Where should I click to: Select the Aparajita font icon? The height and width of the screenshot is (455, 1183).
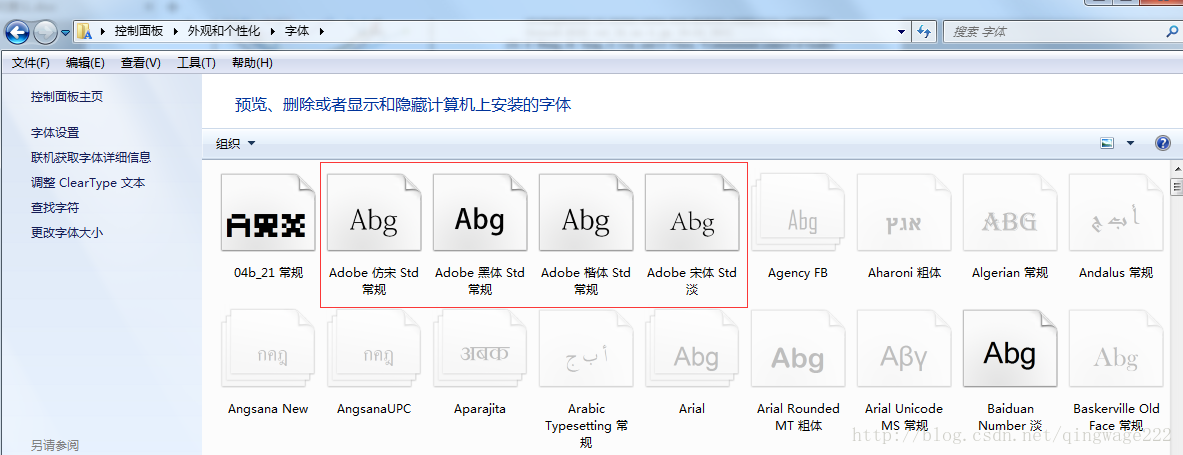point(480,349)
